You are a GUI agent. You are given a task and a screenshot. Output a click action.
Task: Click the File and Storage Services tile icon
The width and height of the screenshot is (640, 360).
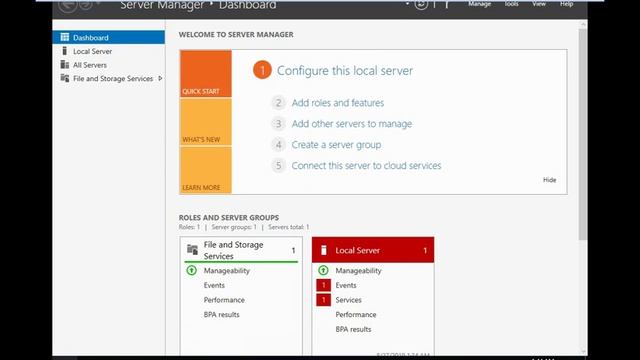coord(192,249)
